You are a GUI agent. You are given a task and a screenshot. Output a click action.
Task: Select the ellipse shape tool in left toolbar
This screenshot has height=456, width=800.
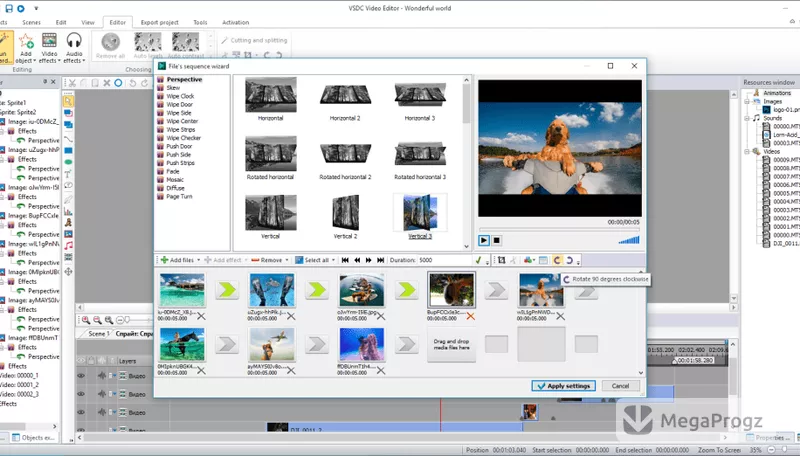point(68,162)
